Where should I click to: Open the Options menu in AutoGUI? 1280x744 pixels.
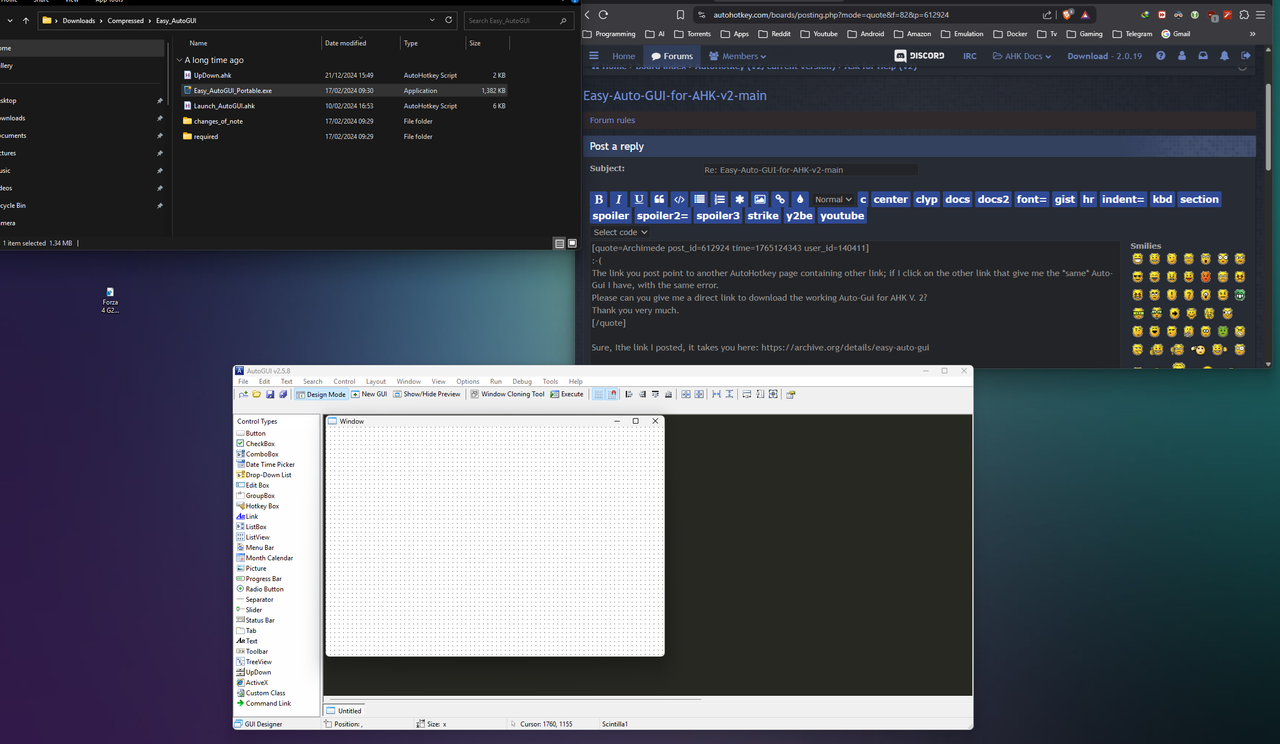[x=468, y=381]
